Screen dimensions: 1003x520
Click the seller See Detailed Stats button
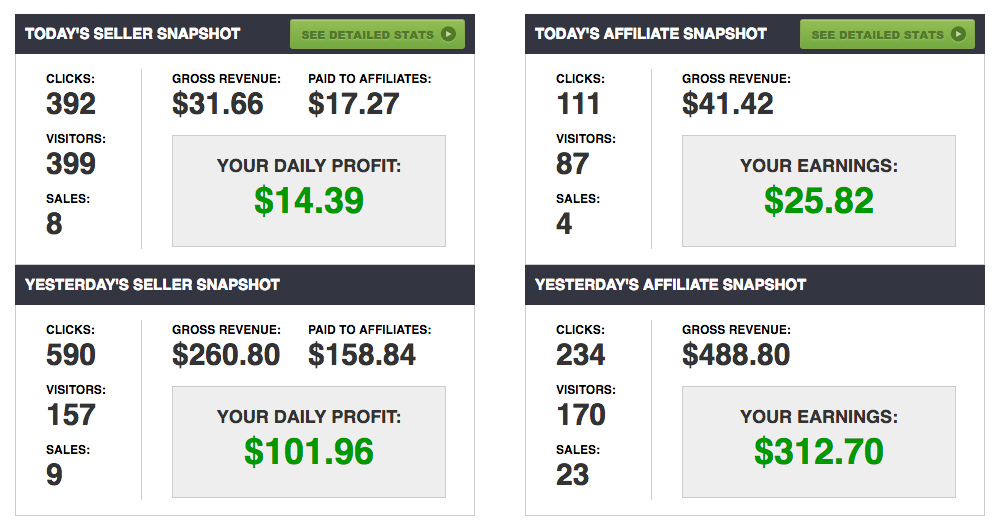(377, 34)
